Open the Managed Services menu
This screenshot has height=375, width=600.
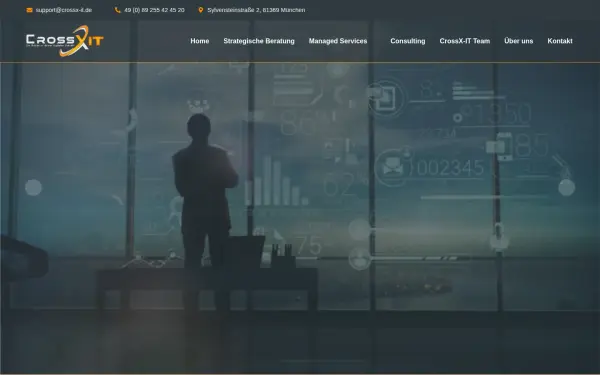[338, 41]
